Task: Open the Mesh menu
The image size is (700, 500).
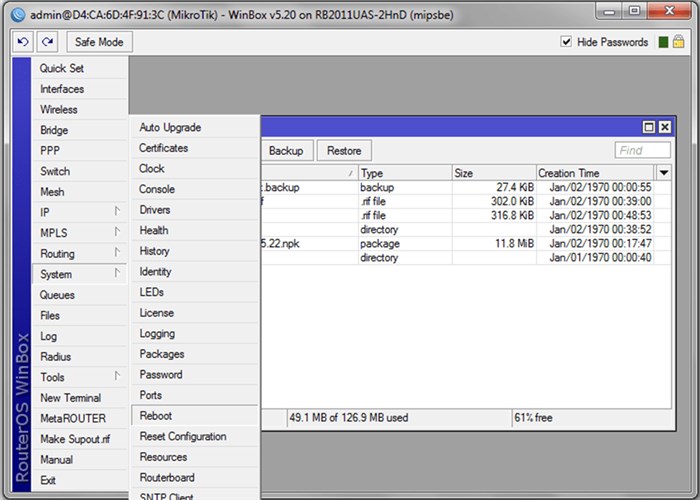Action: point(79,192)
